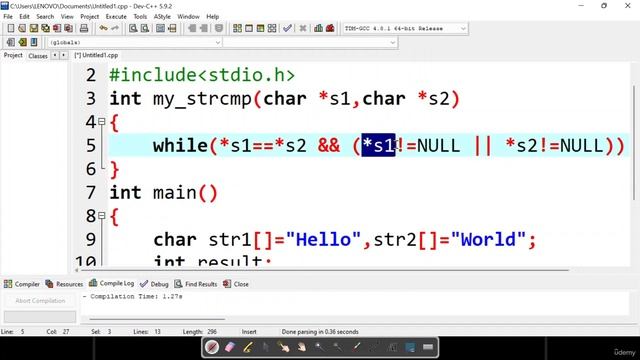This screenshot has width=640, height=360.
Task: Open Find via the toolbar magnifier icon
Action: 133,28
